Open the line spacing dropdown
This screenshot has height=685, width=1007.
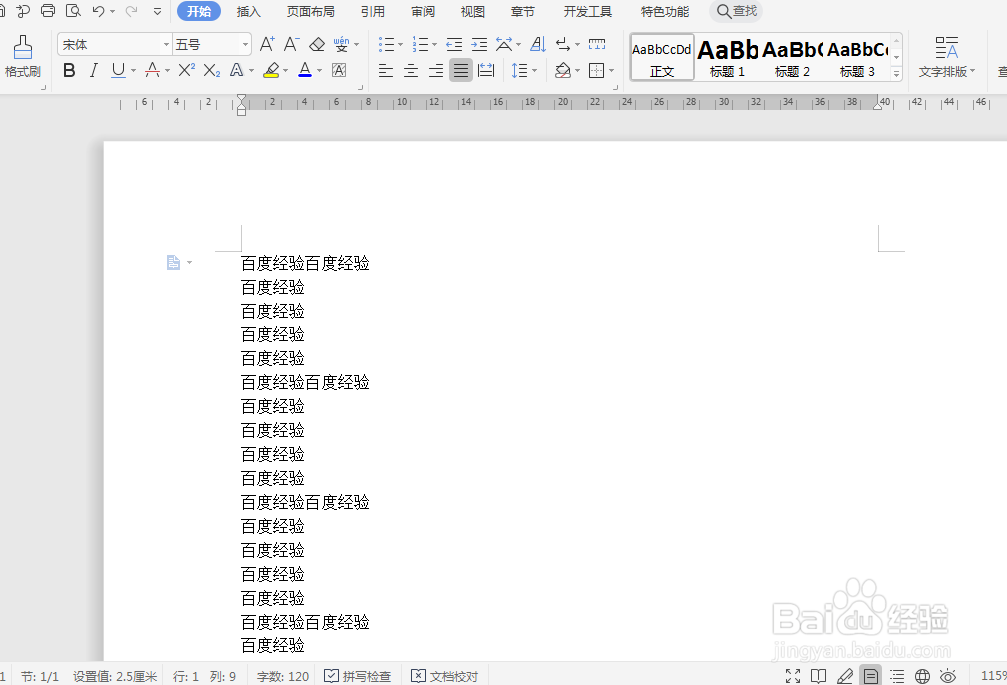click(x=533, y=70)
